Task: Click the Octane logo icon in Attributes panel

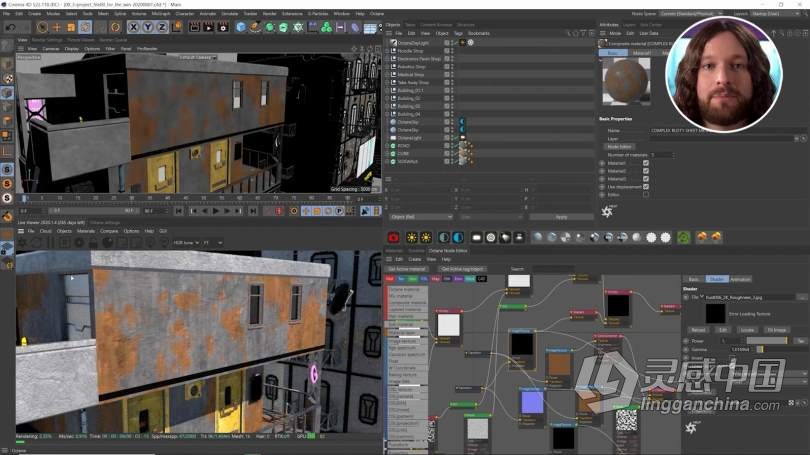Action: 608,211
